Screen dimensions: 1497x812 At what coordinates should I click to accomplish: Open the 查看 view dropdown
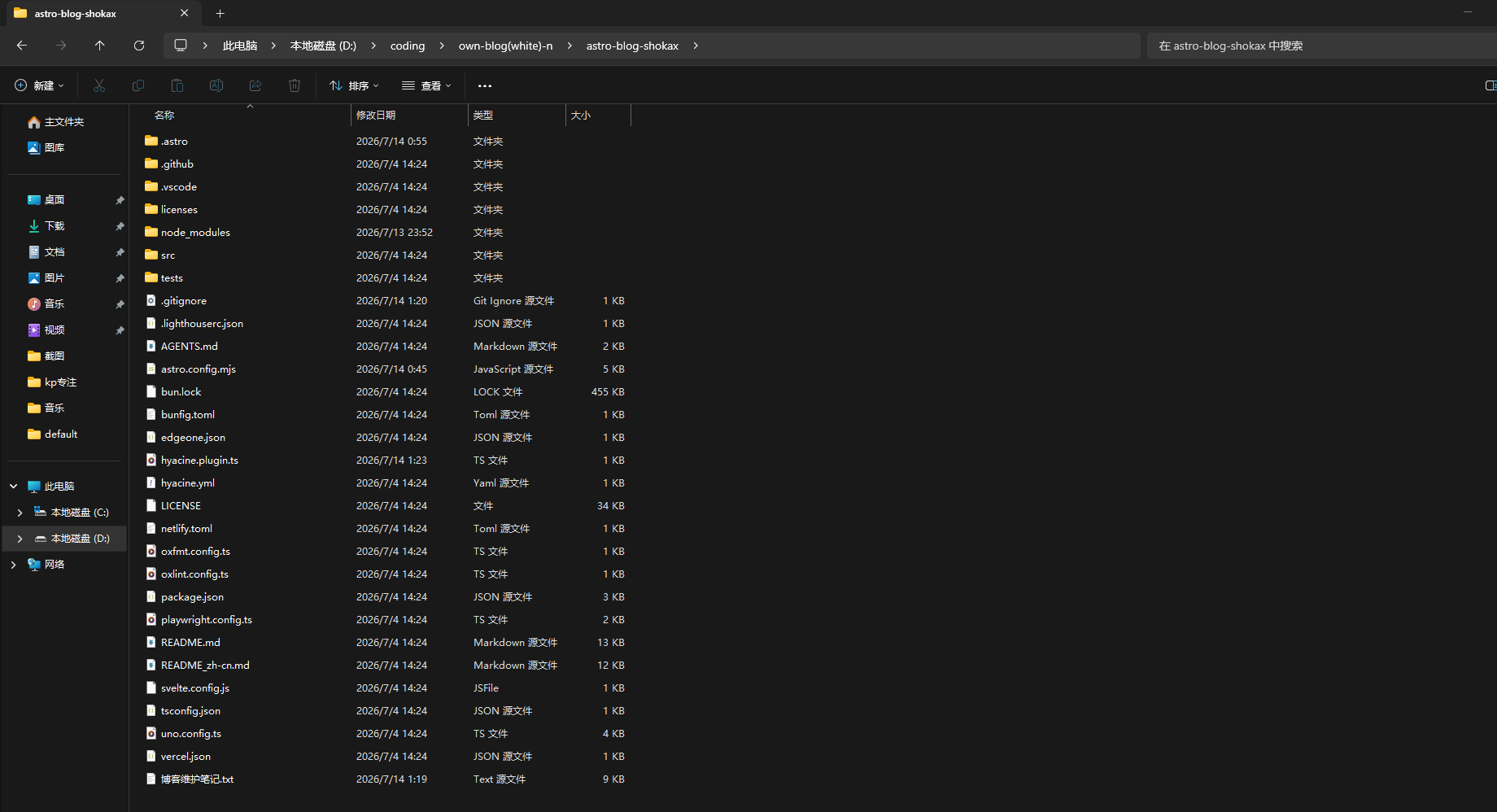click(426, 85)
